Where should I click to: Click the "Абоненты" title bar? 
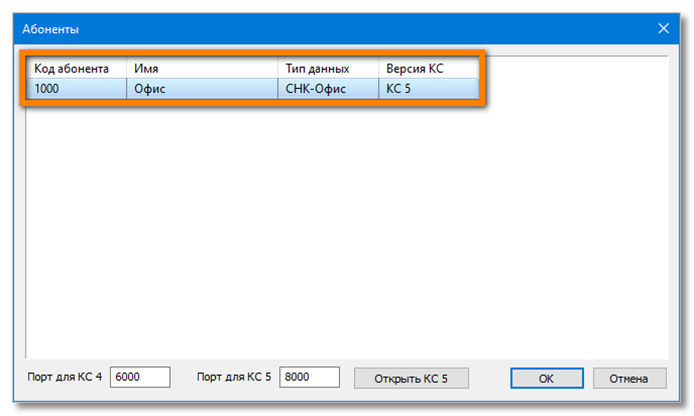[x=300, y=30]
